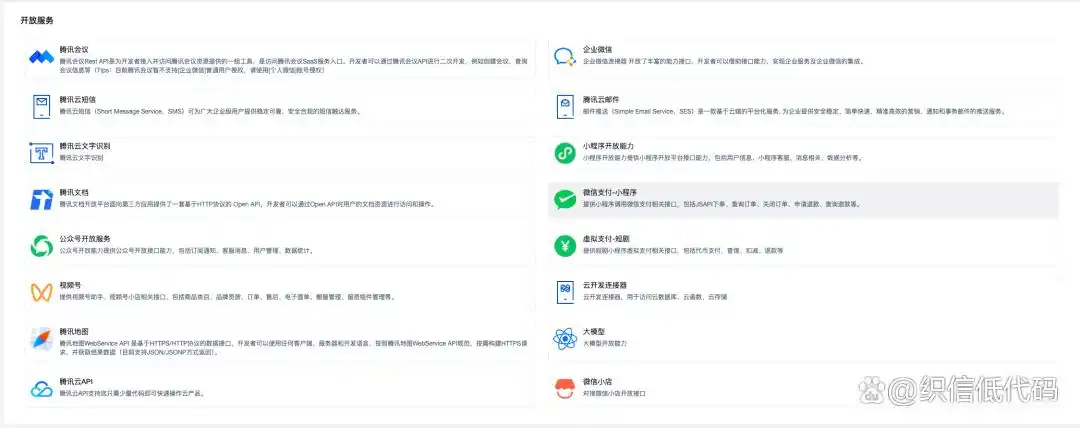Image resolution: width=1080 pixels, height=428 pixels.
Task: Click the Short Message Service SMS description
Action: tap(210, 111)
